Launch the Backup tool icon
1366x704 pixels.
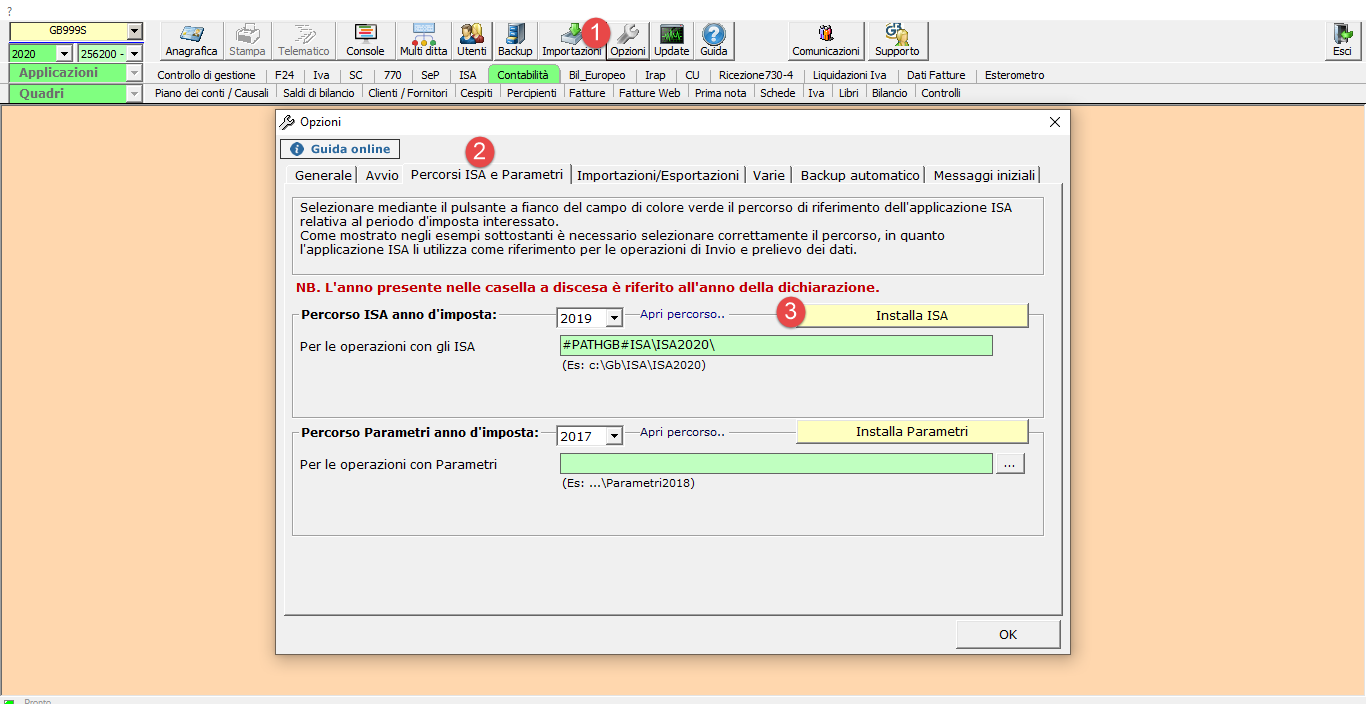coord(515,40)
